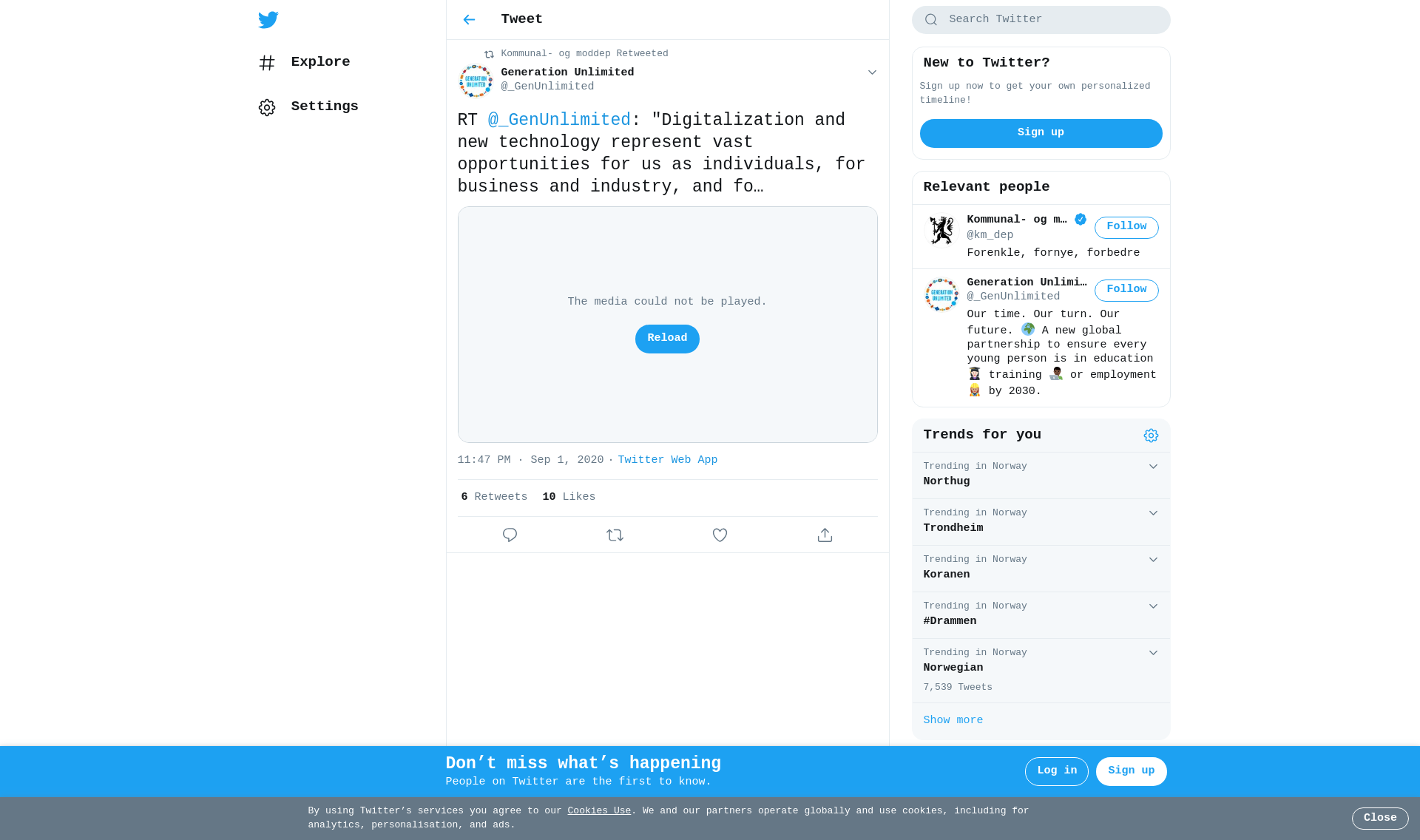Open the share tweet icon
The image size is (1420, 840).
[825, 535]
